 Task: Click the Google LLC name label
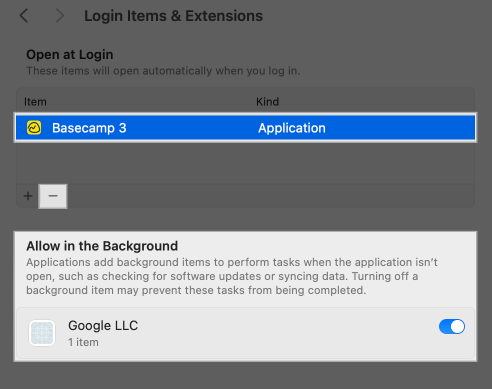click(x=103, y=325)
